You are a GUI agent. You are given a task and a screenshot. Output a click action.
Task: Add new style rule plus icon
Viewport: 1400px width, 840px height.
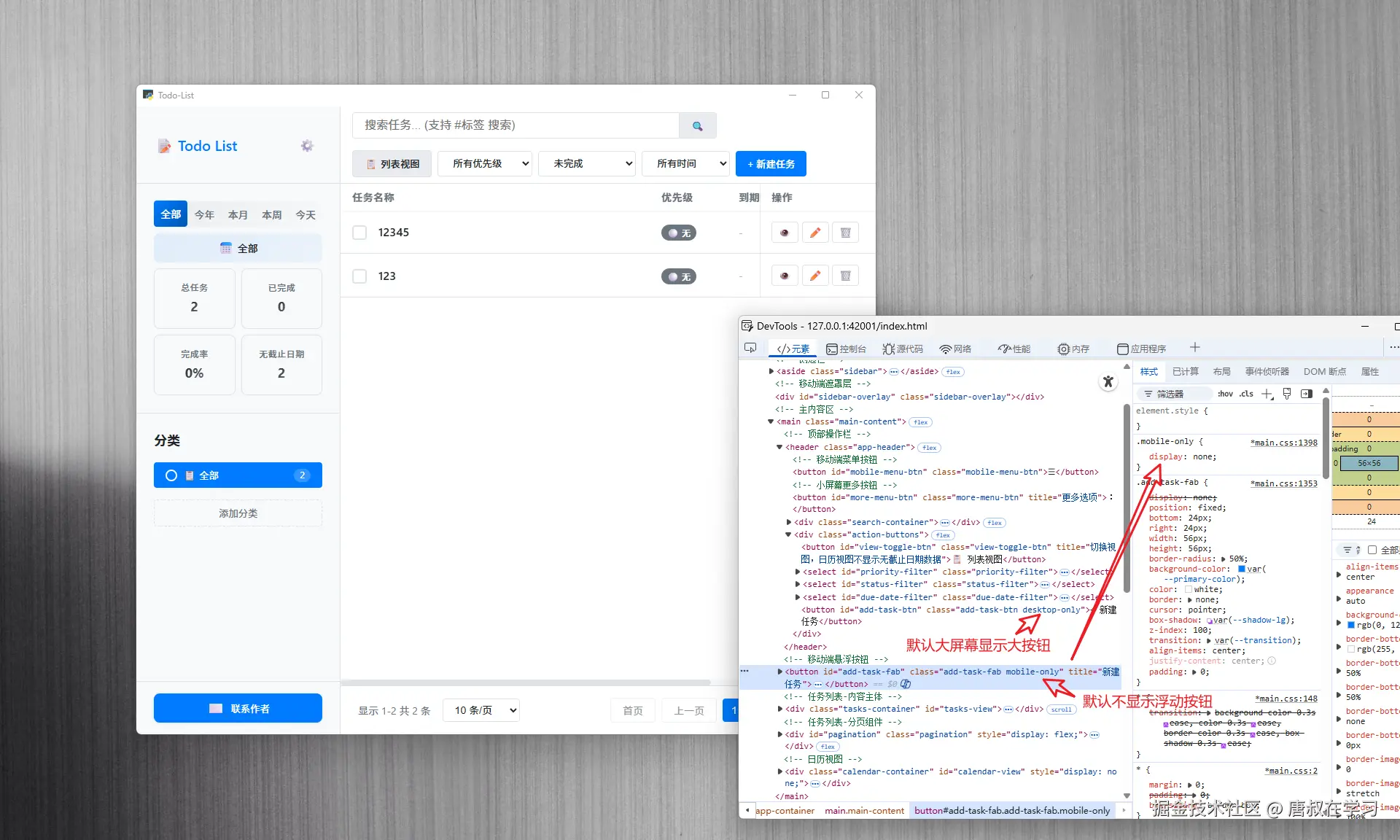pyautogui.click(x=1267, y=394)
